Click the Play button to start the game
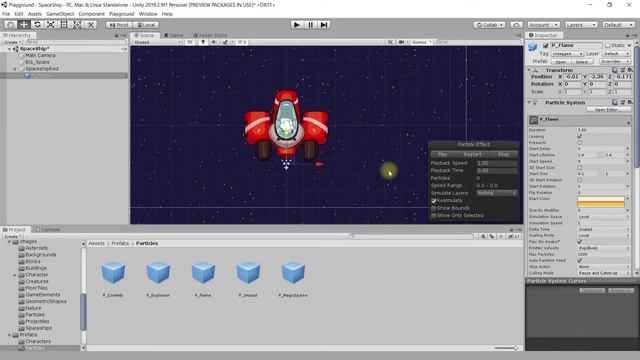The height and width of the screenshot is (360, 640). tap(297, 24)
